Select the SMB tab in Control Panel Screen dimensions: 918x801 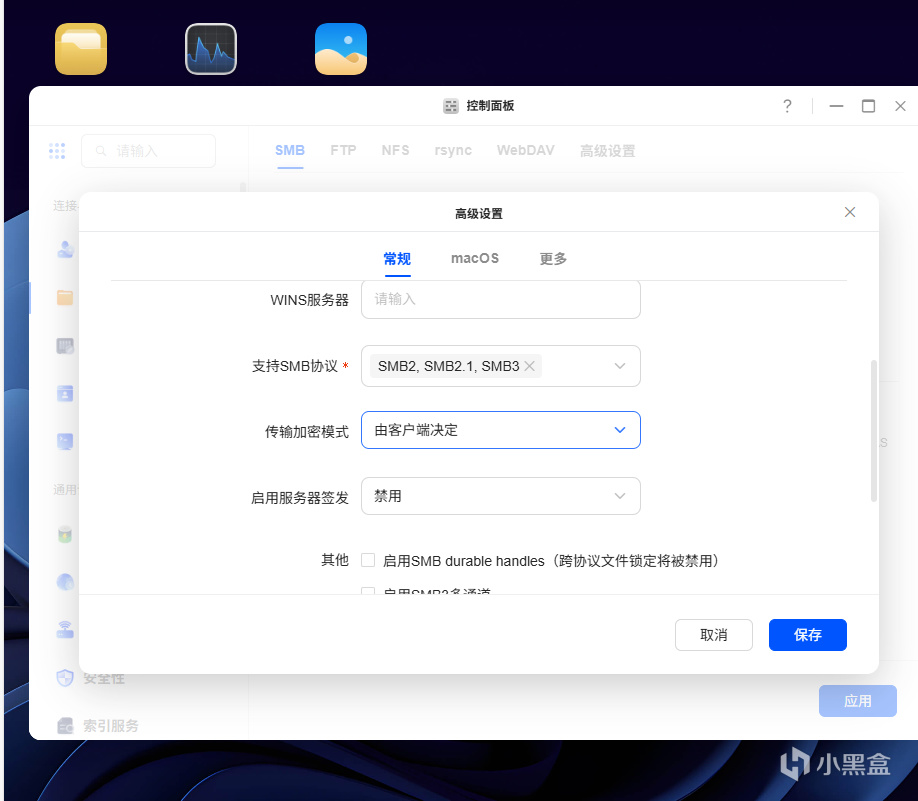pos(290,150)
